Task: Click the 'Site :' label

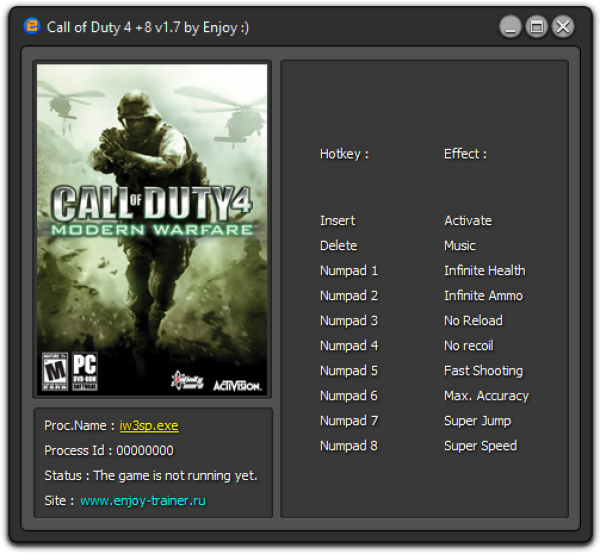Action: [x=59, y=500]
